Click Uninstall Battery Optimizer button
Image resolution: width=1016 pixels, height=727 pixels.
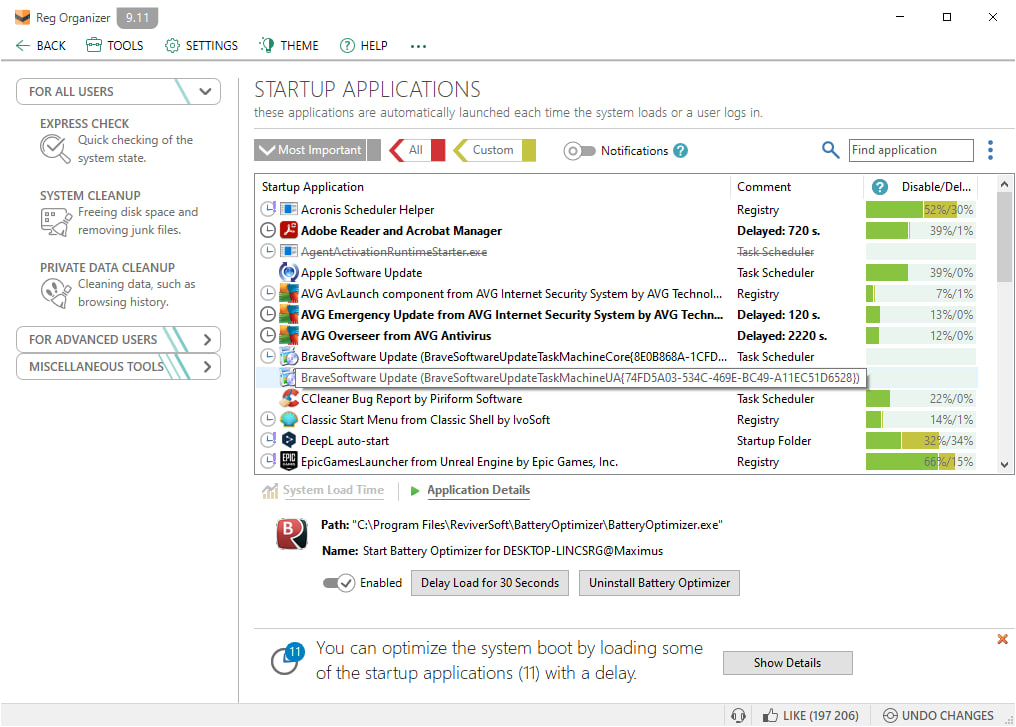[659, 583]
